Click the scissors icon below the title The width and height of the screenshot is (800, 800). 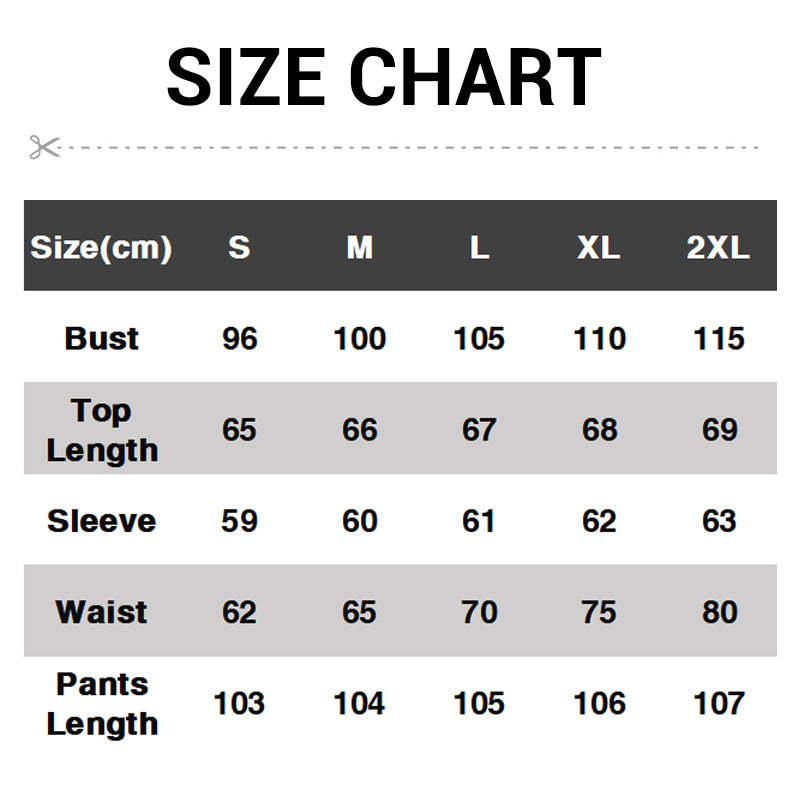click(44, 148)
